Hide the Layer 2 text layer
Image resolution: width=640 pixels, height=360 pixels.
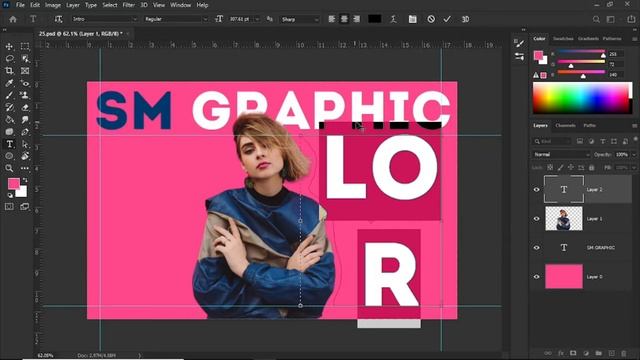(x=537, y=190)
